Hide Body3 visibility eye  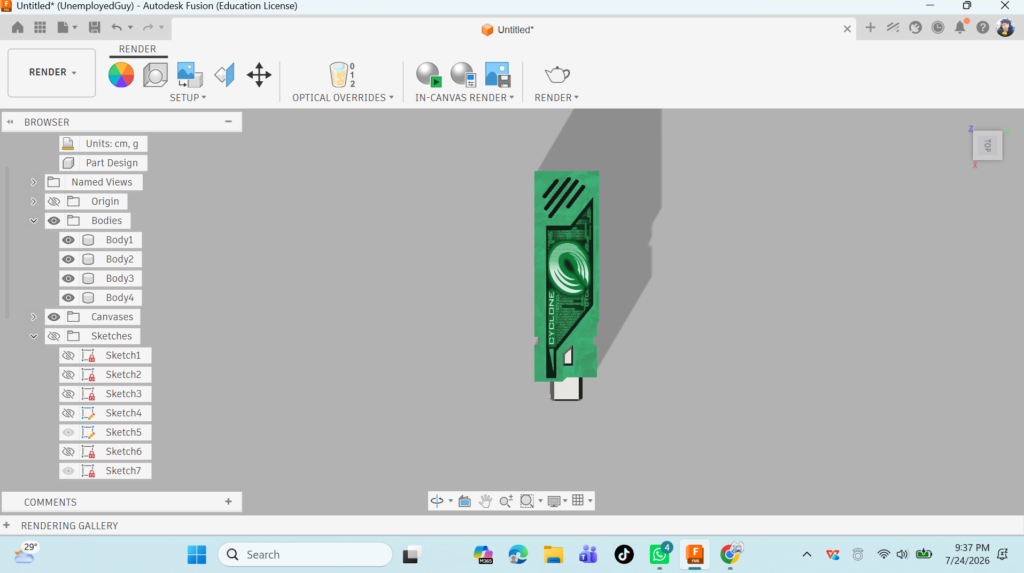point(68,278)
